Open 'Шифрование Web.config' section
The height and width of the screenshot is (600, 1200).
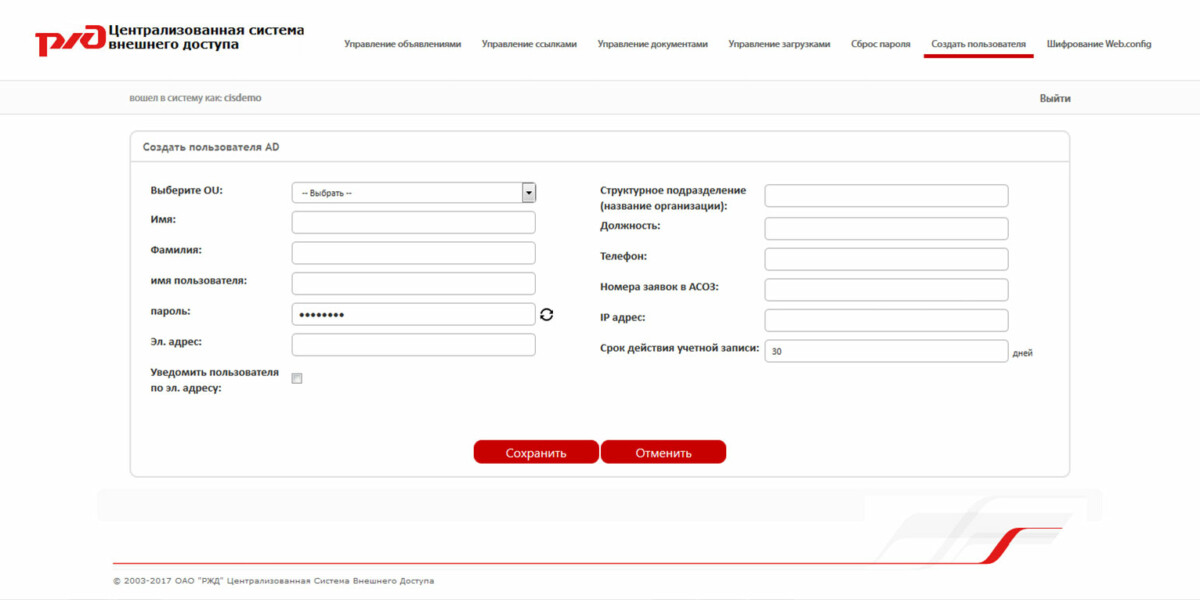[x=1098, y=44]
